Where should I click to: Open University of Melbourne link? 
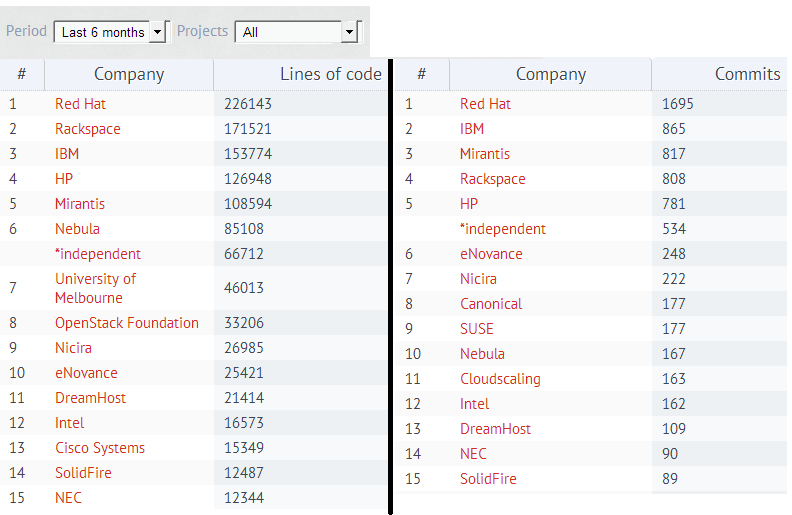coord(95,288)
